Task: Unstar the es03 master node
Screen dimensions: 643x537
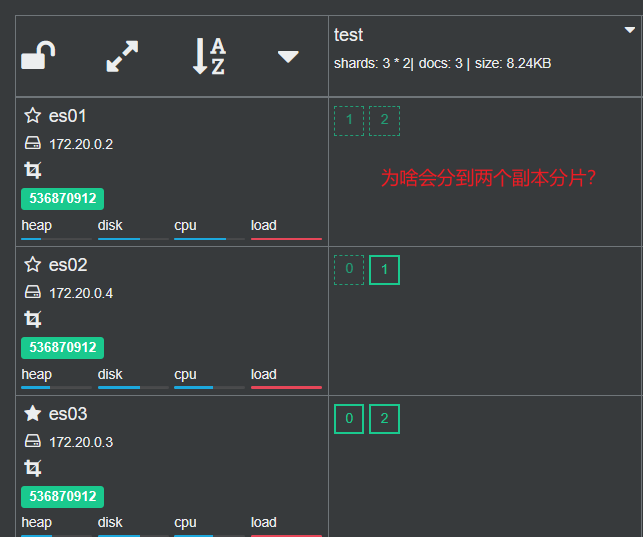Action: point(32,414)
